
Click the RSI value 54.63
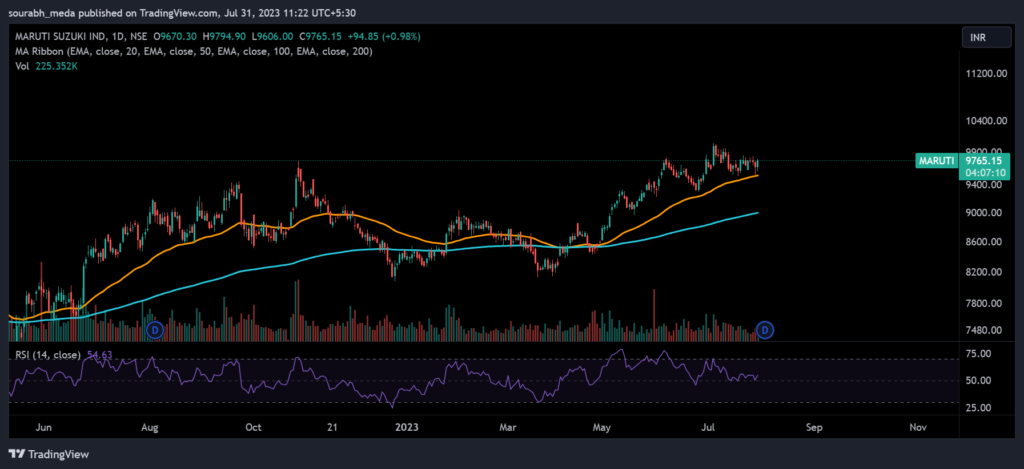point(99,355)
